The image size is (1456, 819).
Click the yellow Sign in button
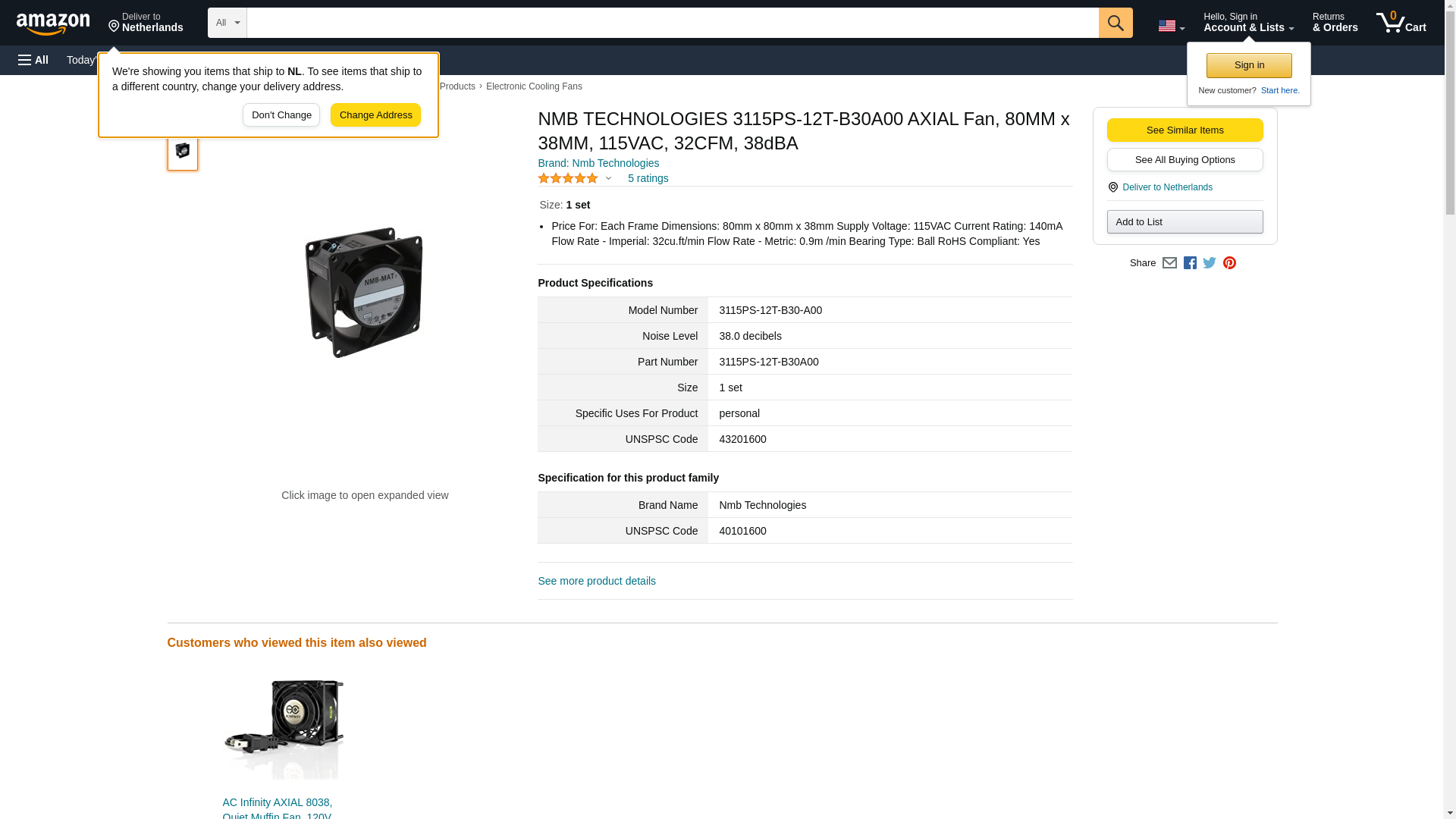[1249, 65]
